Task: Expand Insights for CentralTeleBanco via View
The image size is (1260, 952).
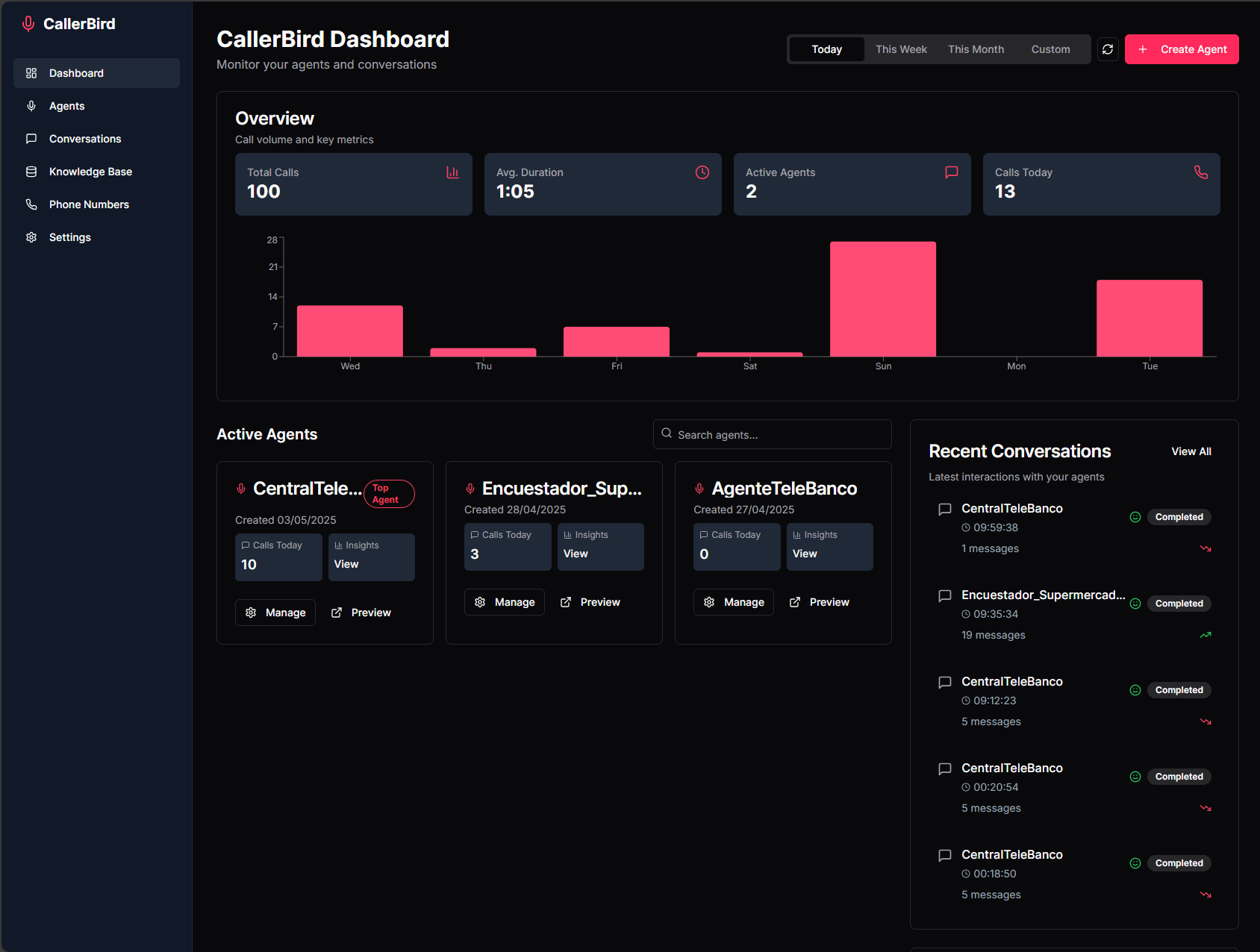Action: pos(346,563)
